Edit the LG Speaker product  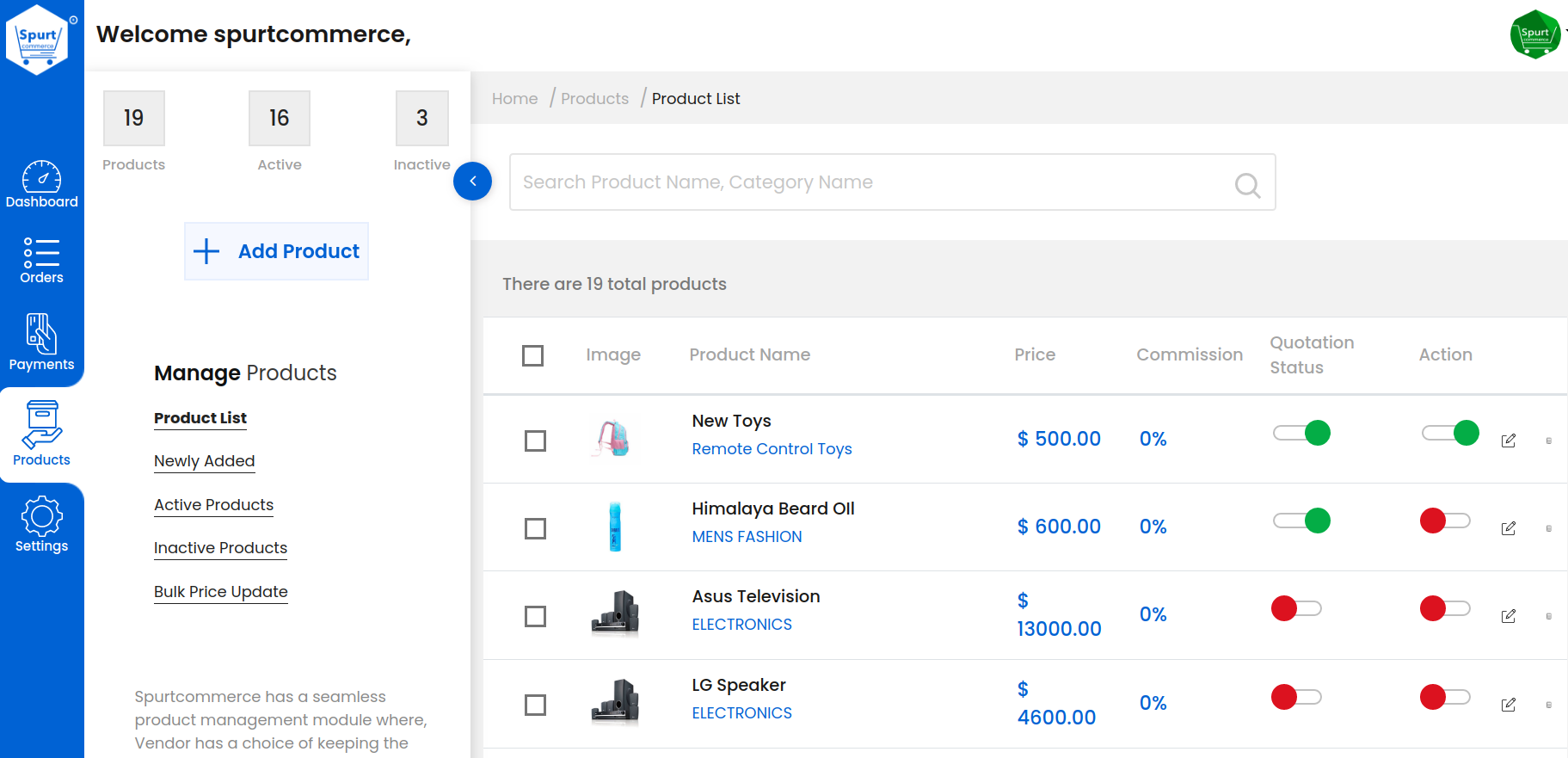click(x=1508, y=705)
